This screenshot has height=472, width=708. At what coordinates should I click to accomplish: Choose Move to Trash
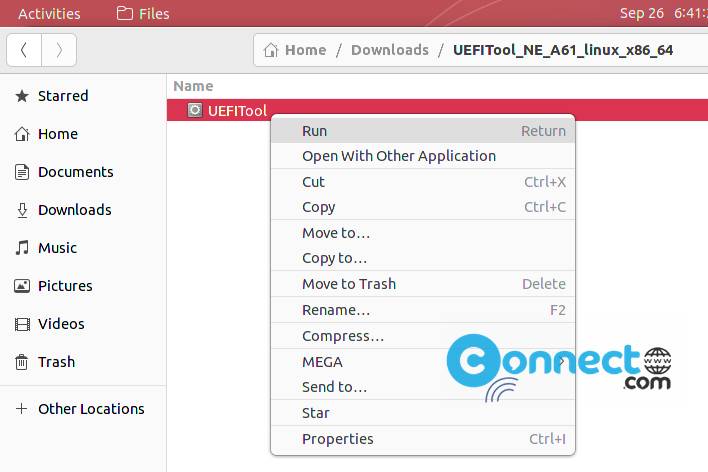point(423,284)
